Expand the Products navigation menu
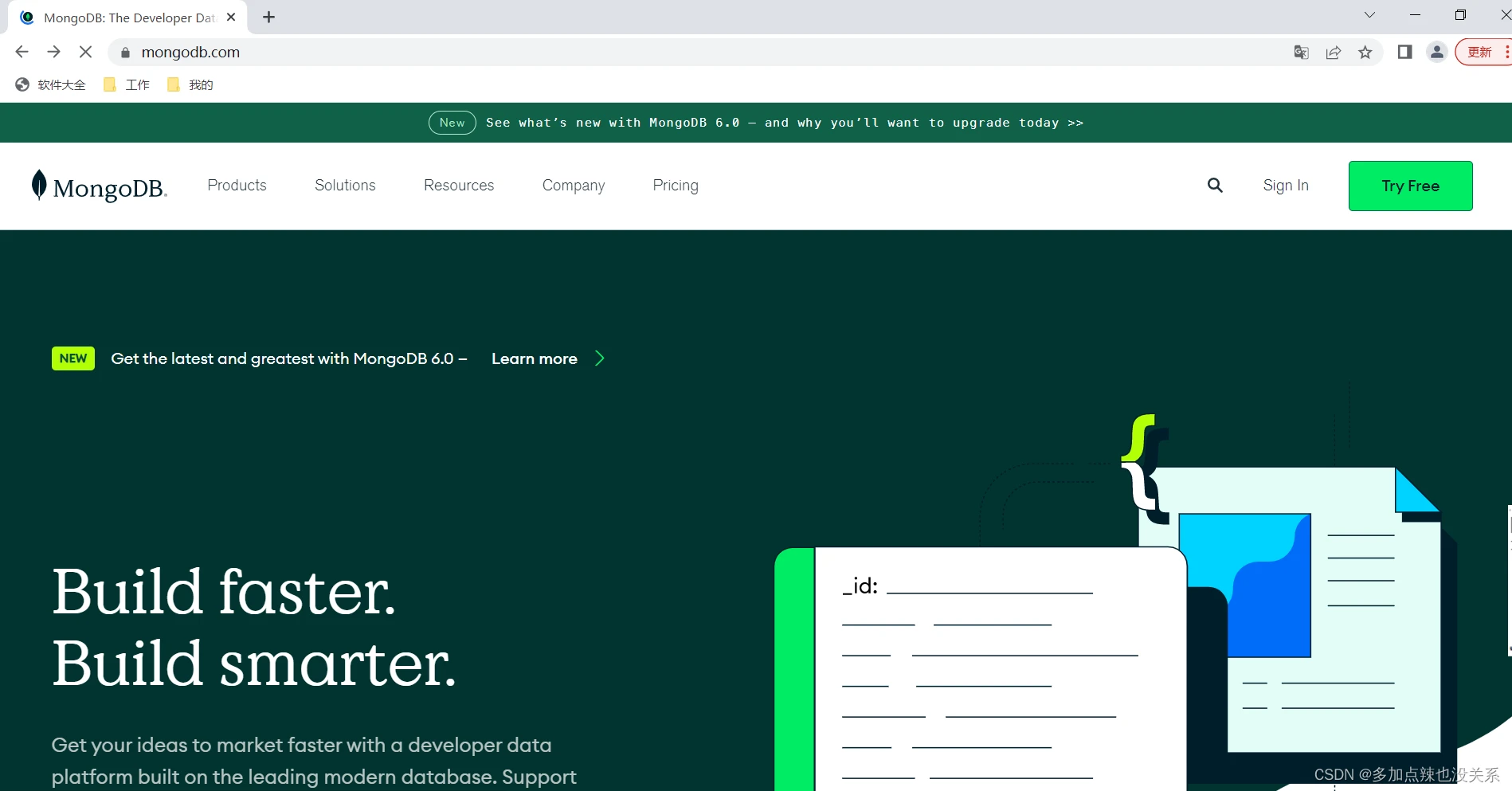 [x=237, y=185]
